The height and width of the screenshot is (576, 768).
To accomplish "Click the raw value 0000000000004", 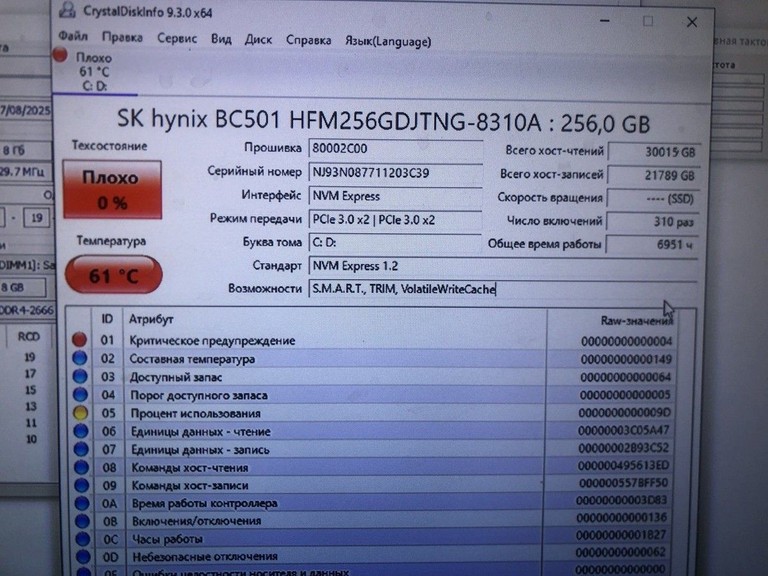I will (x=626, y=341).
